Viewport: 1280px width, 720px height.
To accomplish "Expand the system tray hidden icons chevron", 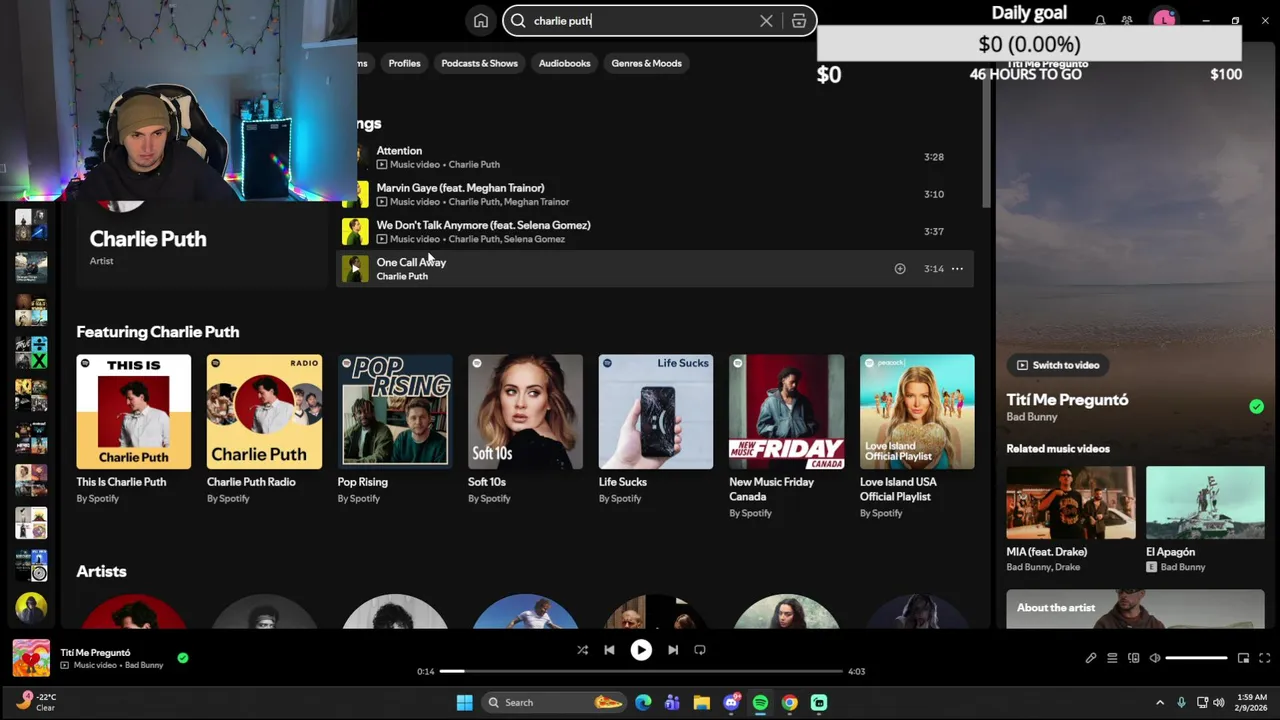I will [1160, 702].
